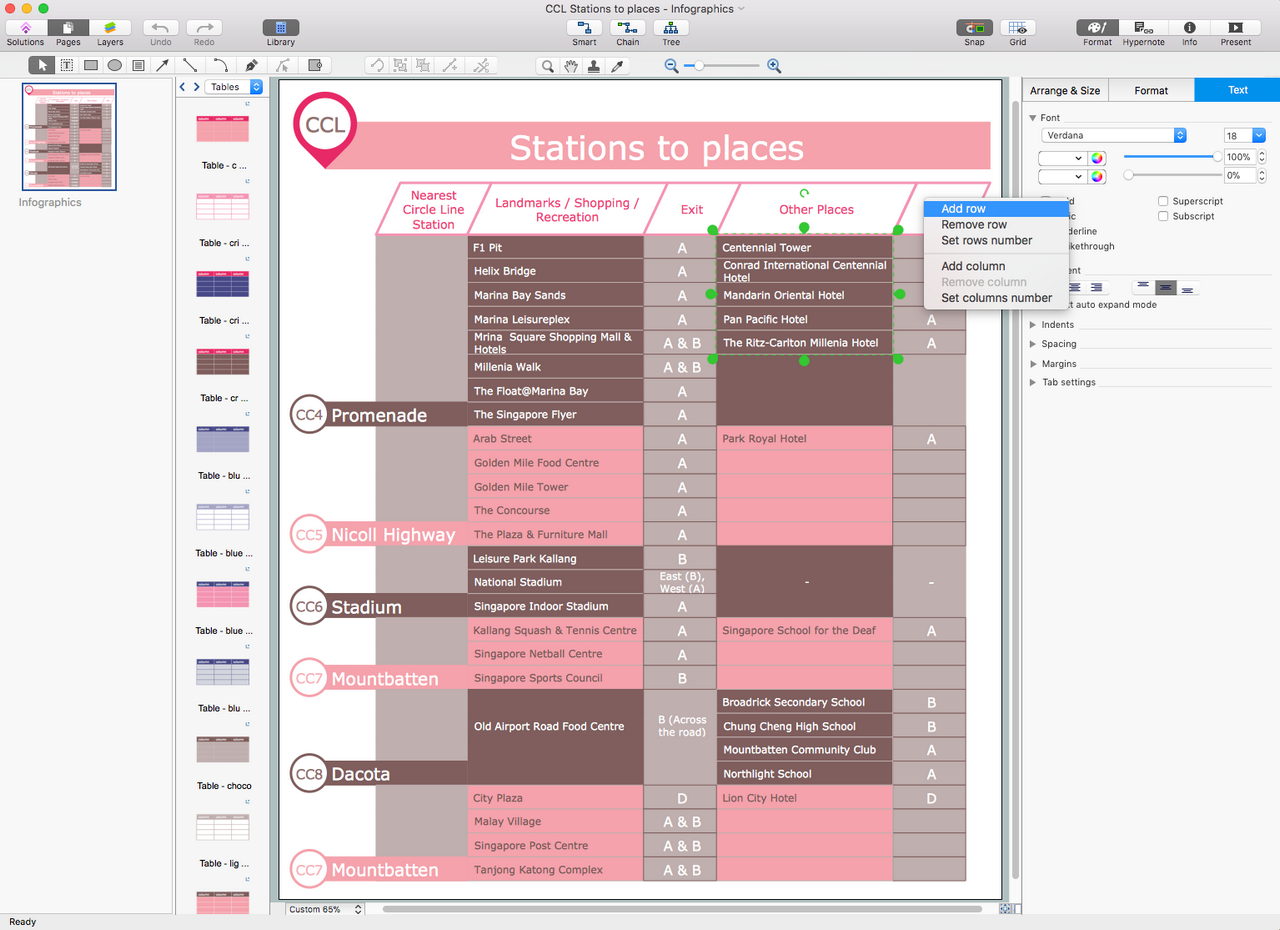
Task: Select the arrow pointer tool
Action: coord(42,66)
